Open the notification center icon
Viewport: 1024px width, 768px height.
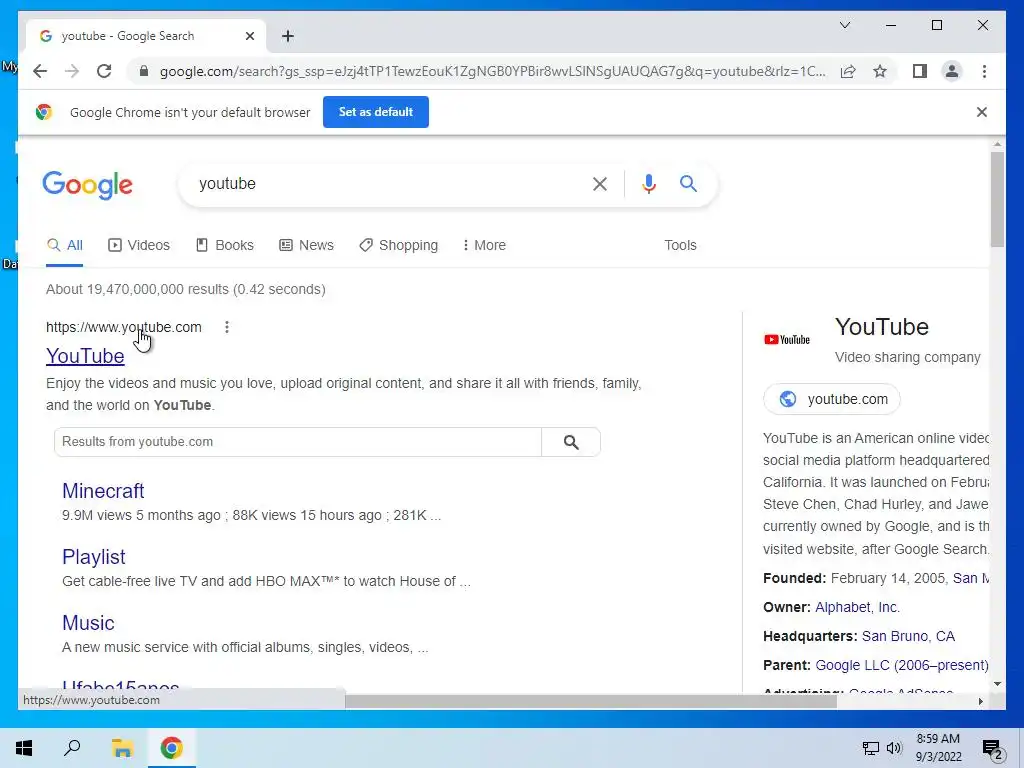993,748
